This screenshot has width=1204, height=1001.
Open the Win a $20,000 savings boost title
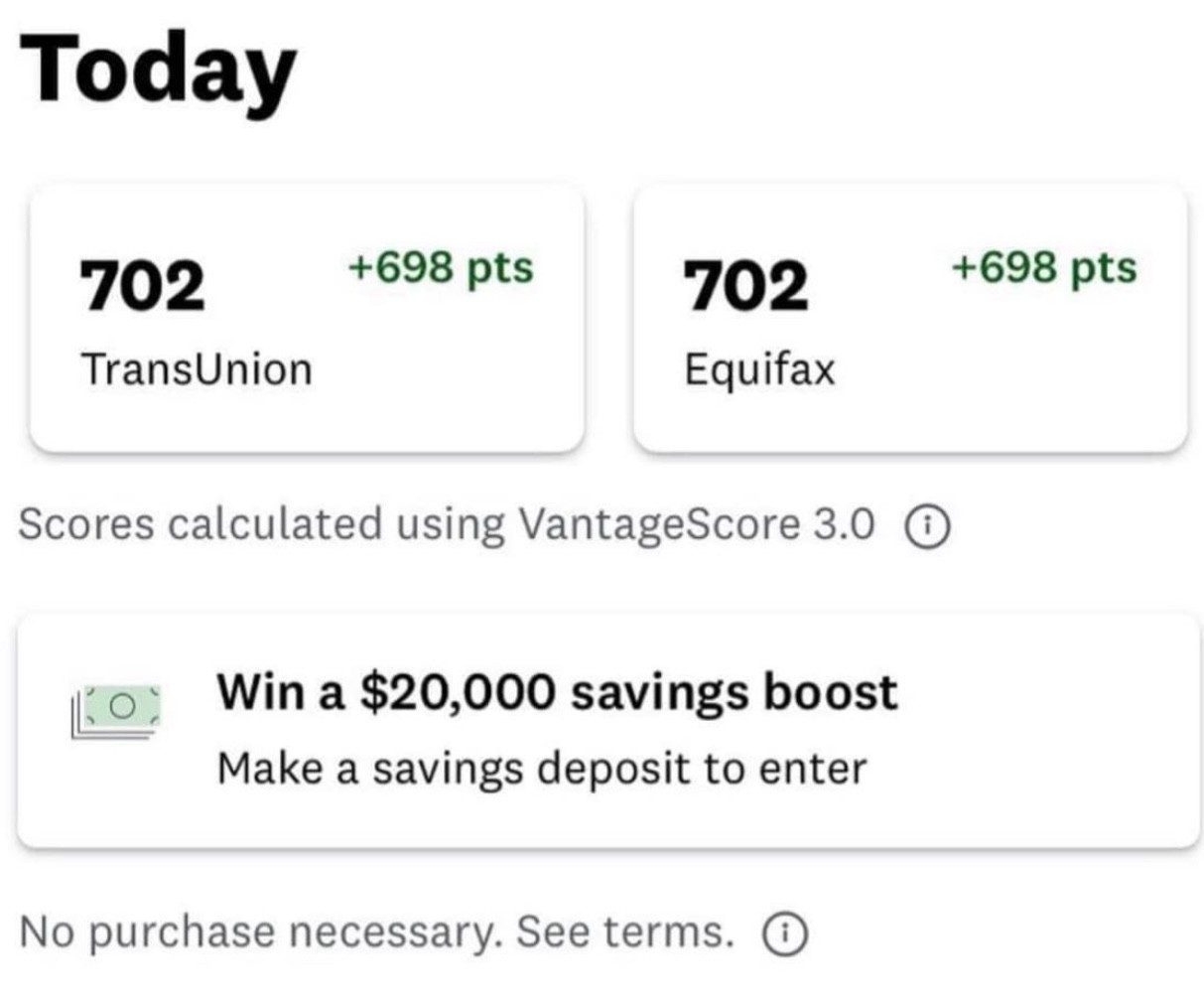tap(557, 691)
